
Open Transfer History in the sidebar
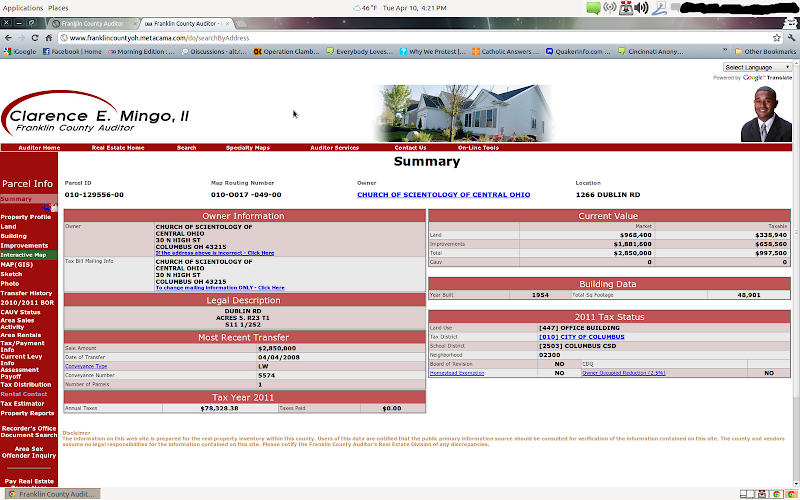click(26, 293)
